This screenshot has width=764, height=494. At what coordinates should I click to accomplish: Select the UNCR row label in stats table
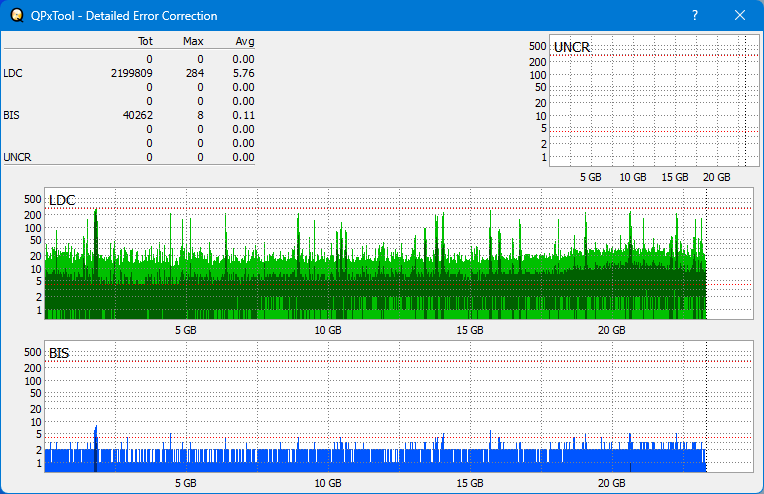17,157
